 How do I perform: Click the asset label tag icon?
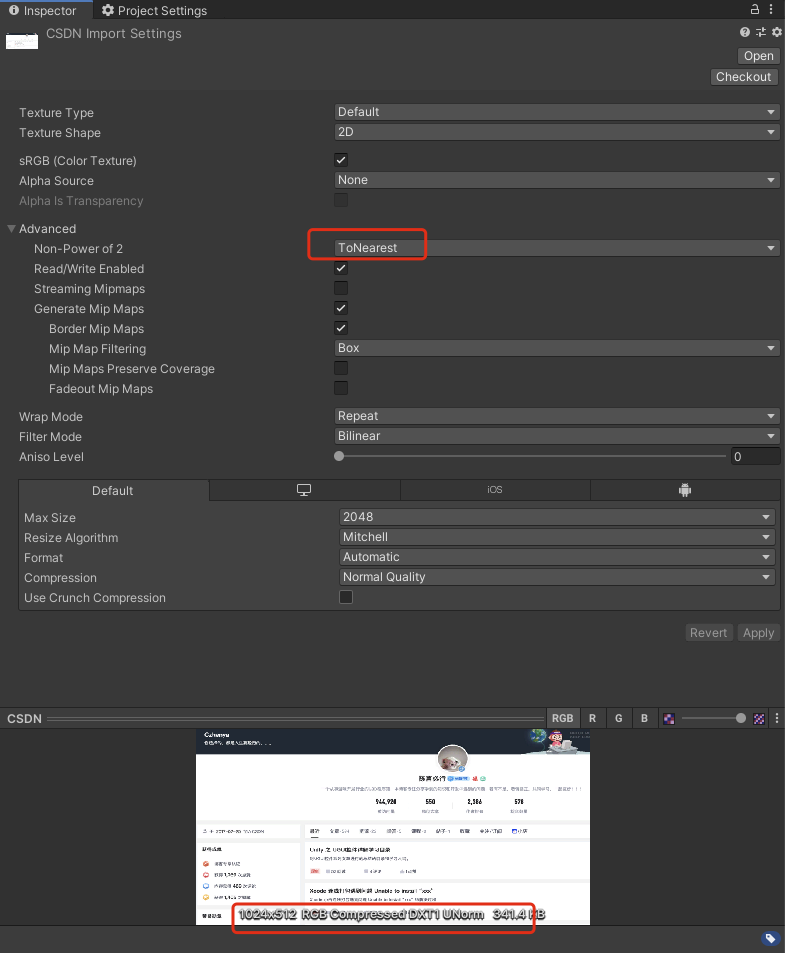coord(770,938)
